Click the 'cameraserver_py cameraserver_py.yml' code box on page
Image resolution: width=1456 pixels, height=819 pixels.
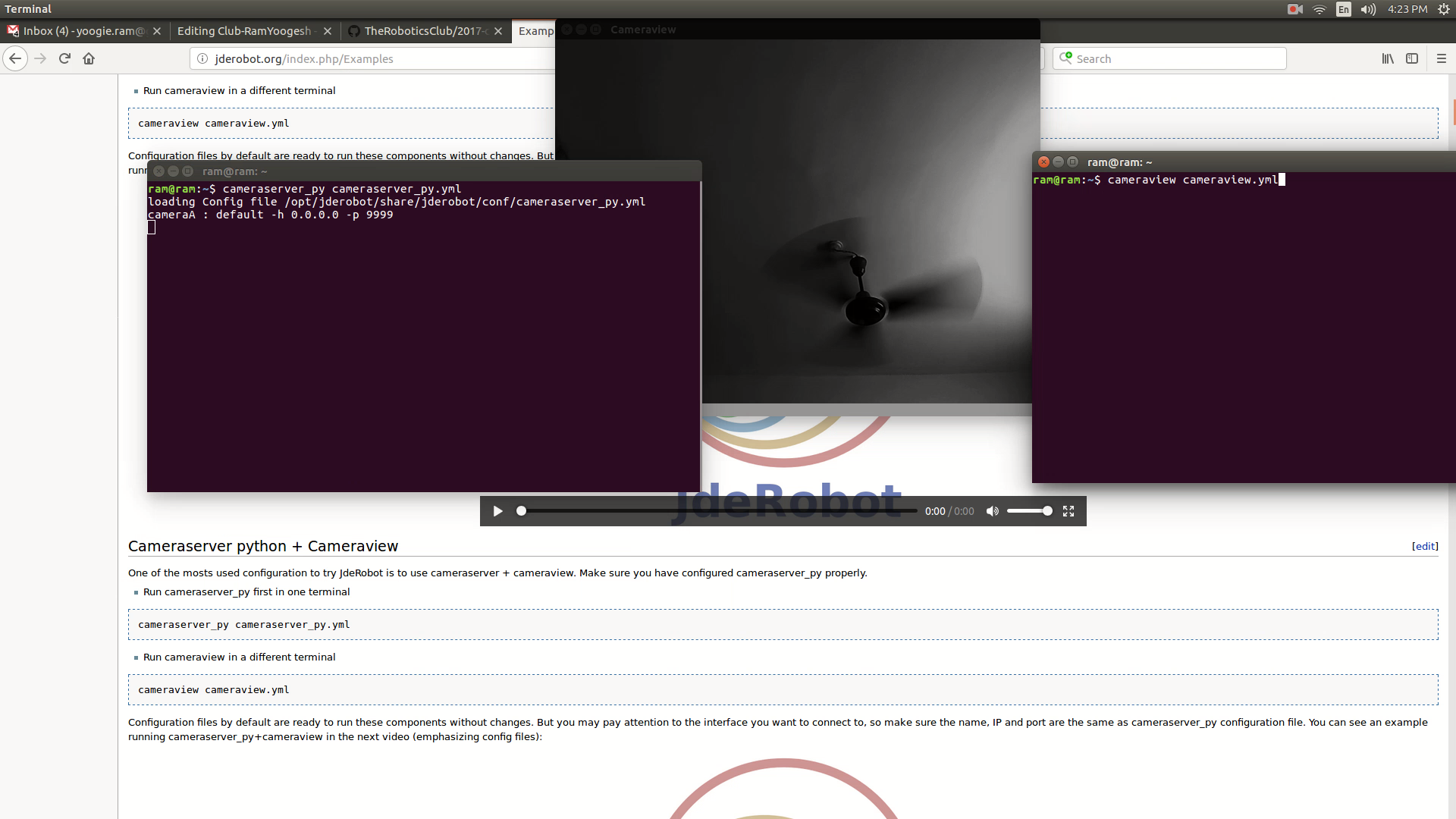pyautogui.click(x=783, y=624)
